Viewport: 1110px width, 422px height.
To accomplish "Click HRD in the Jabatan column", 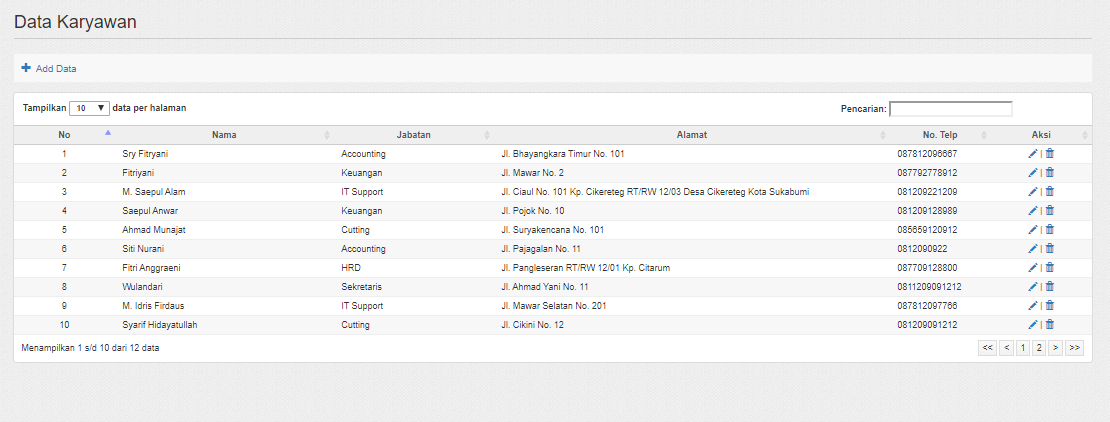I will 351,268.
